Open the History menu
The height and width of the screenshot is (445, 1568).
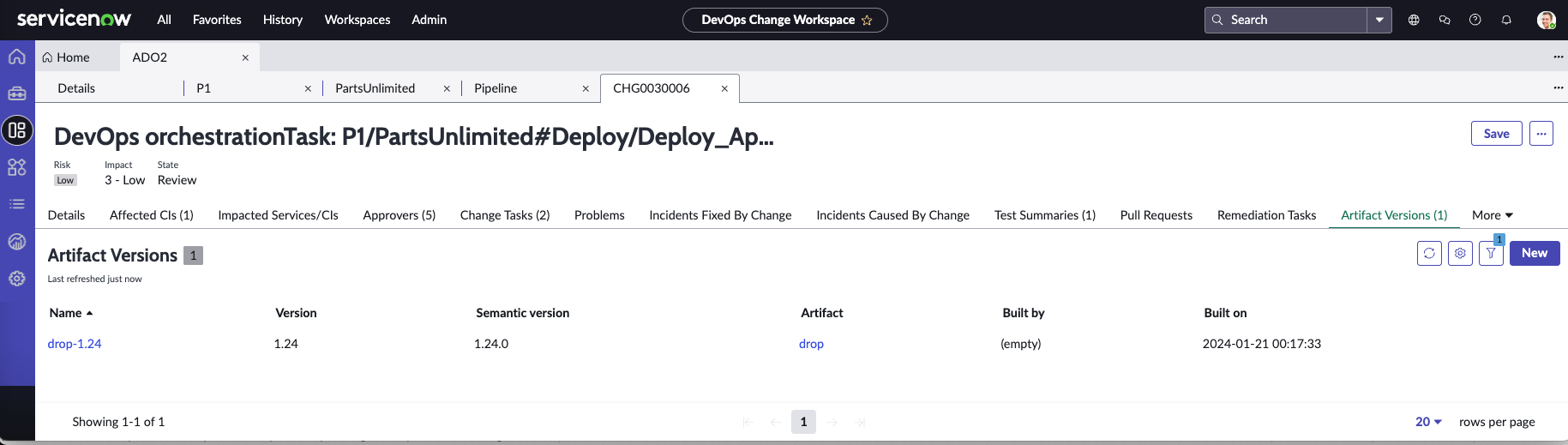pos(283,20)
